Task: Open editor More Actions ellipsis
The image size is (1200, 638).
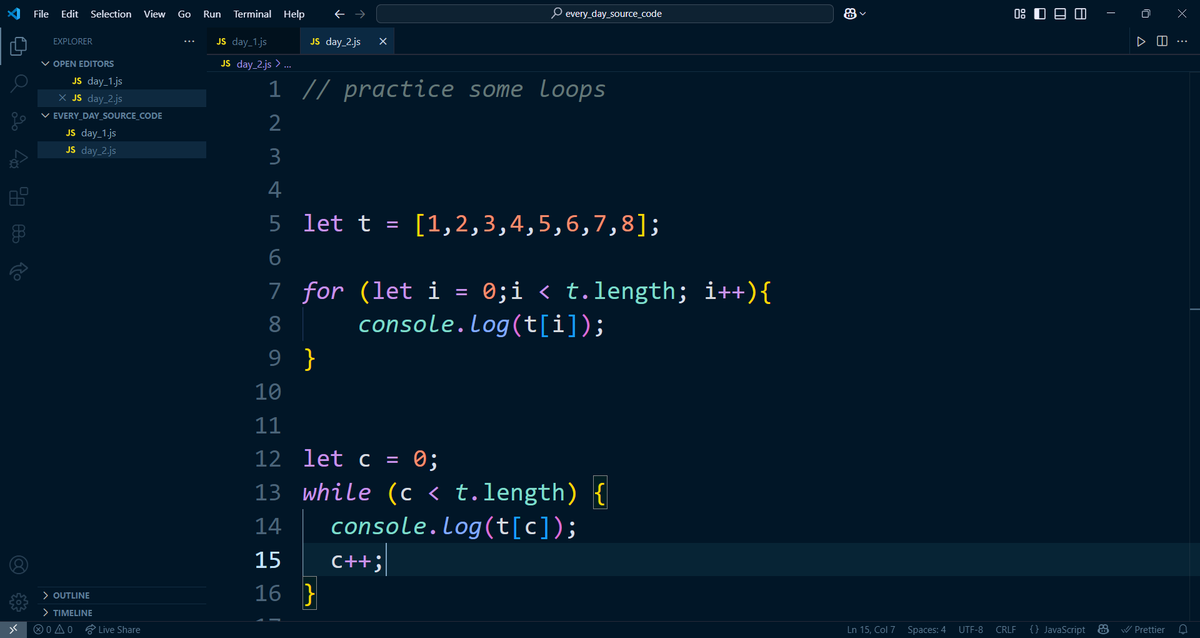Action: coord(1182,42)
